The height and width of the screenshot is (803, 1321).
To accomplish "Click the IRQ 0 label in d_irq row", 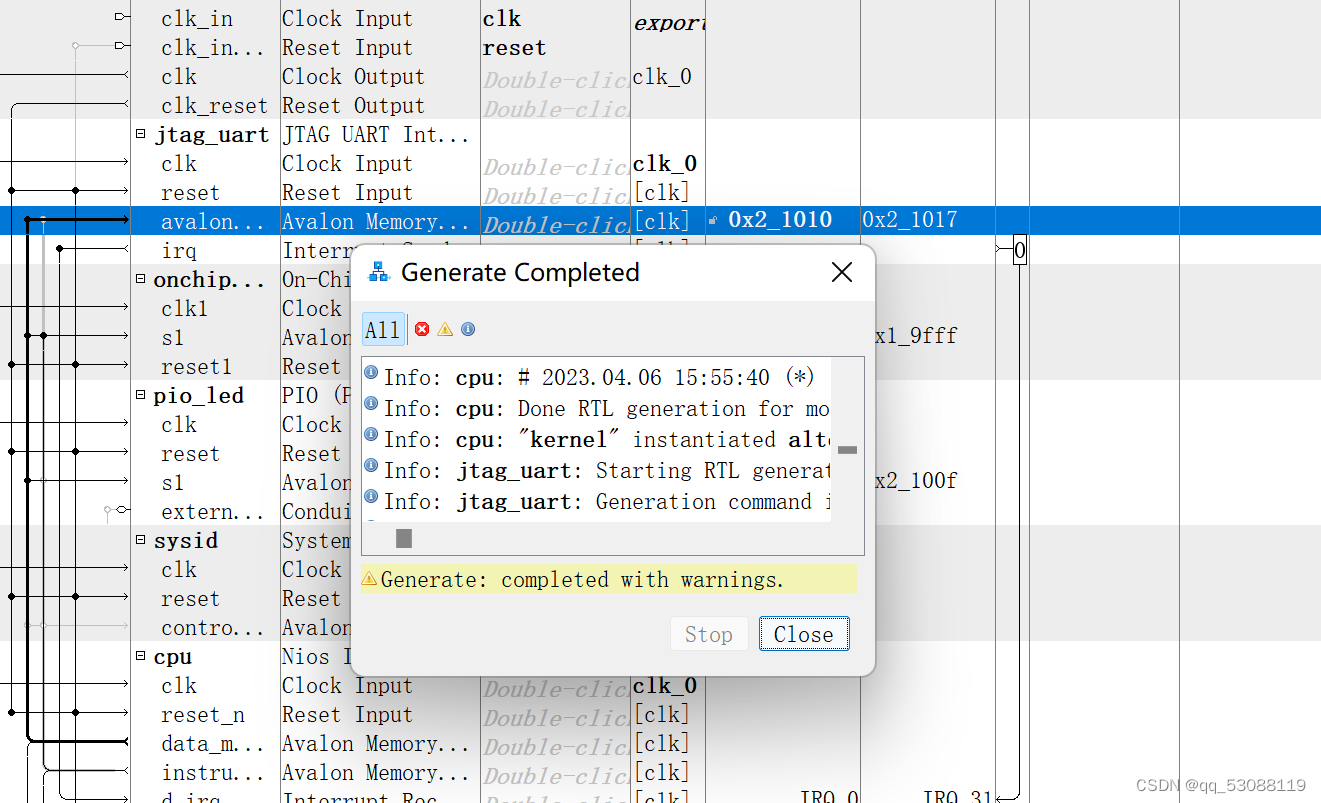I will 829,797.
